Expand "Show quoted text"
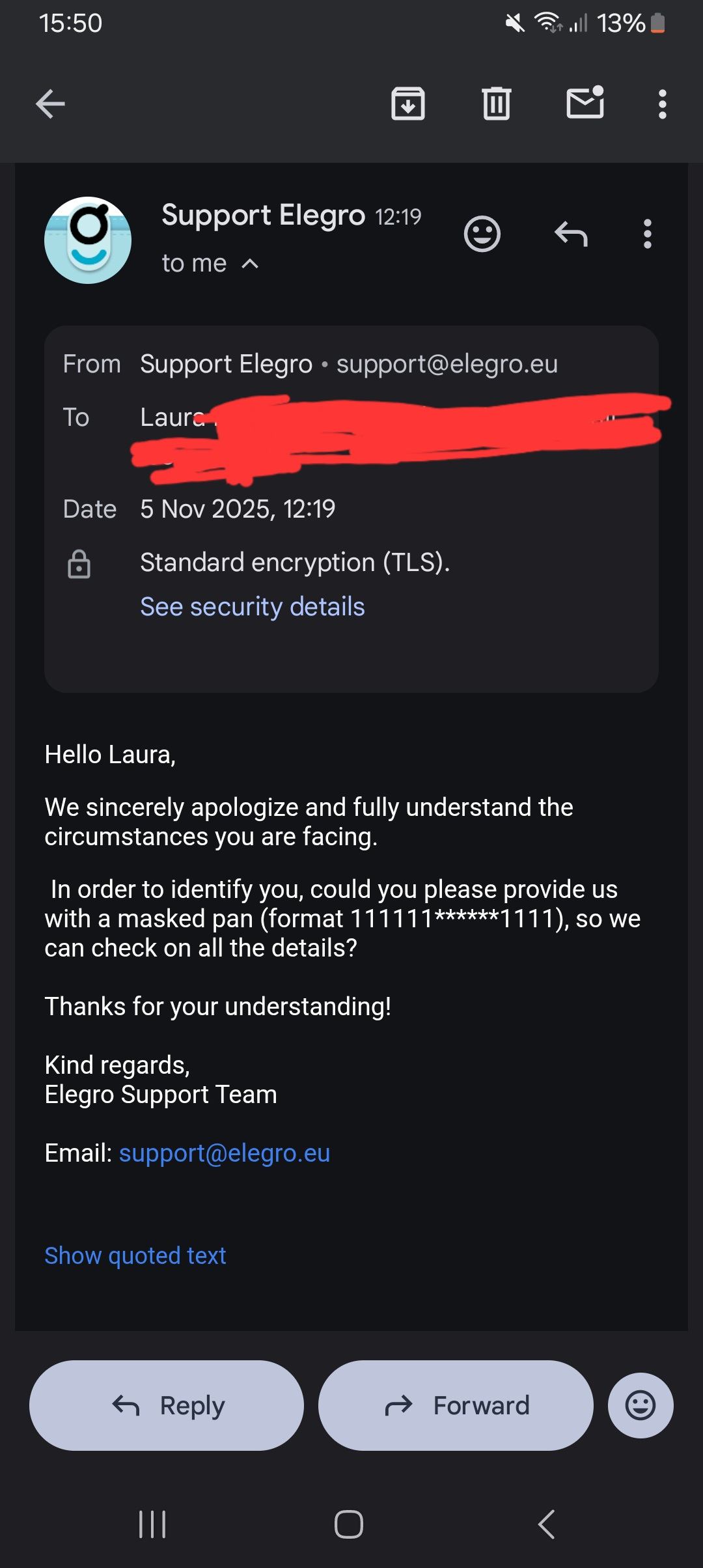Screen dimensions: 703x1568 pos(135,1255)
